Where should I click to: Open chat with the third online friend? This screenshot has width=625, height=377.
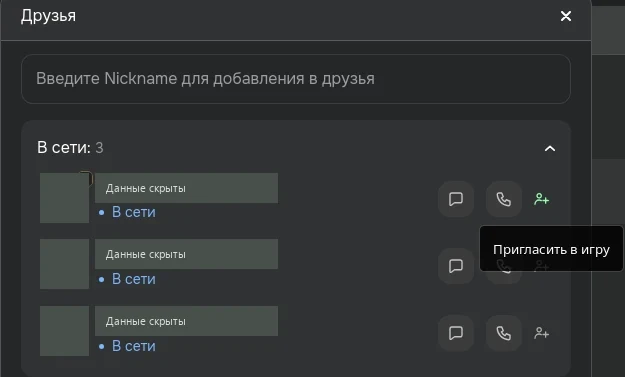click(x=456, y=333)
